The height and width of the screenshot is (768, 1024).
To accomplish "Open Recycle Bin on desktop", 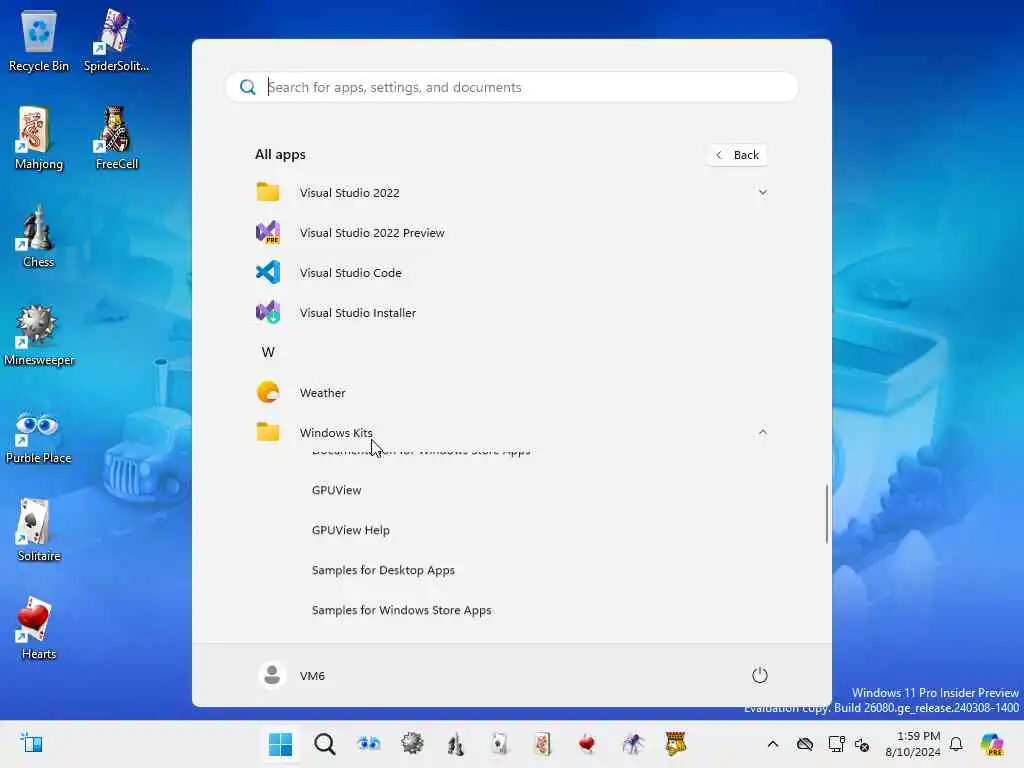I will coord(39,40).
